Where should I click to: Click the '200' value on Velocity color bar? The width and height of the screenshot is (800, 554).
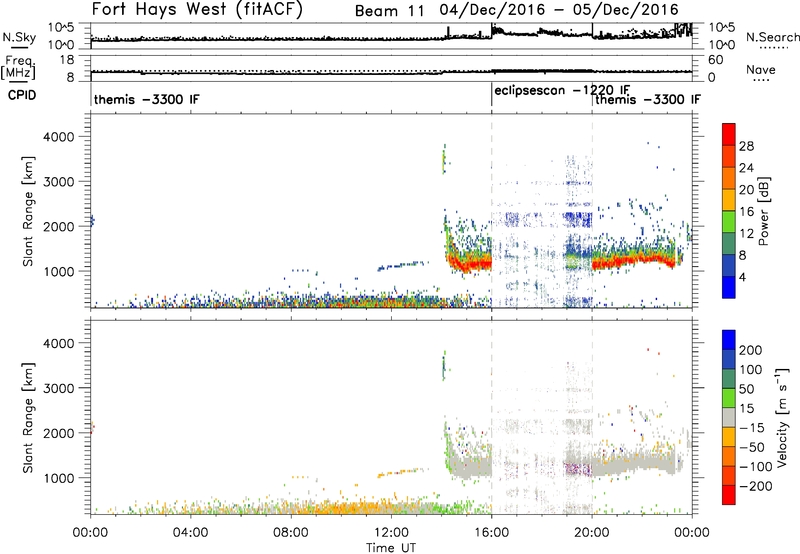click(751, 350)
